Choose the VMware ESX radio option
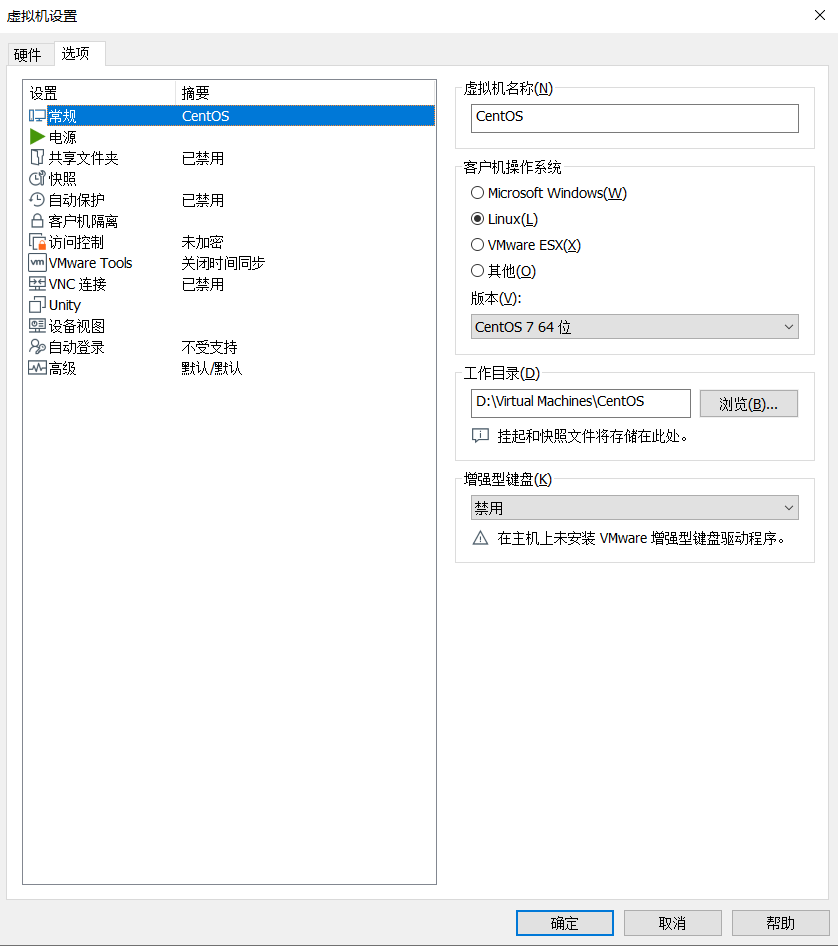This screenshot has width=838, height=946. pos(477,245)
